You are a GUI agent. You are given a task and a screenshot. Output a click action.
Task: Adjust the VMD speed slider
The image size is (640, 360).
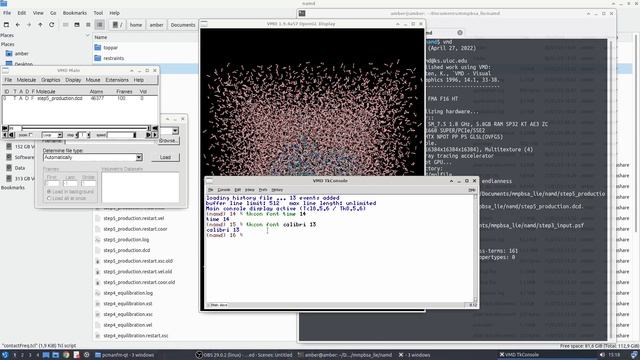tap(121, 135)
